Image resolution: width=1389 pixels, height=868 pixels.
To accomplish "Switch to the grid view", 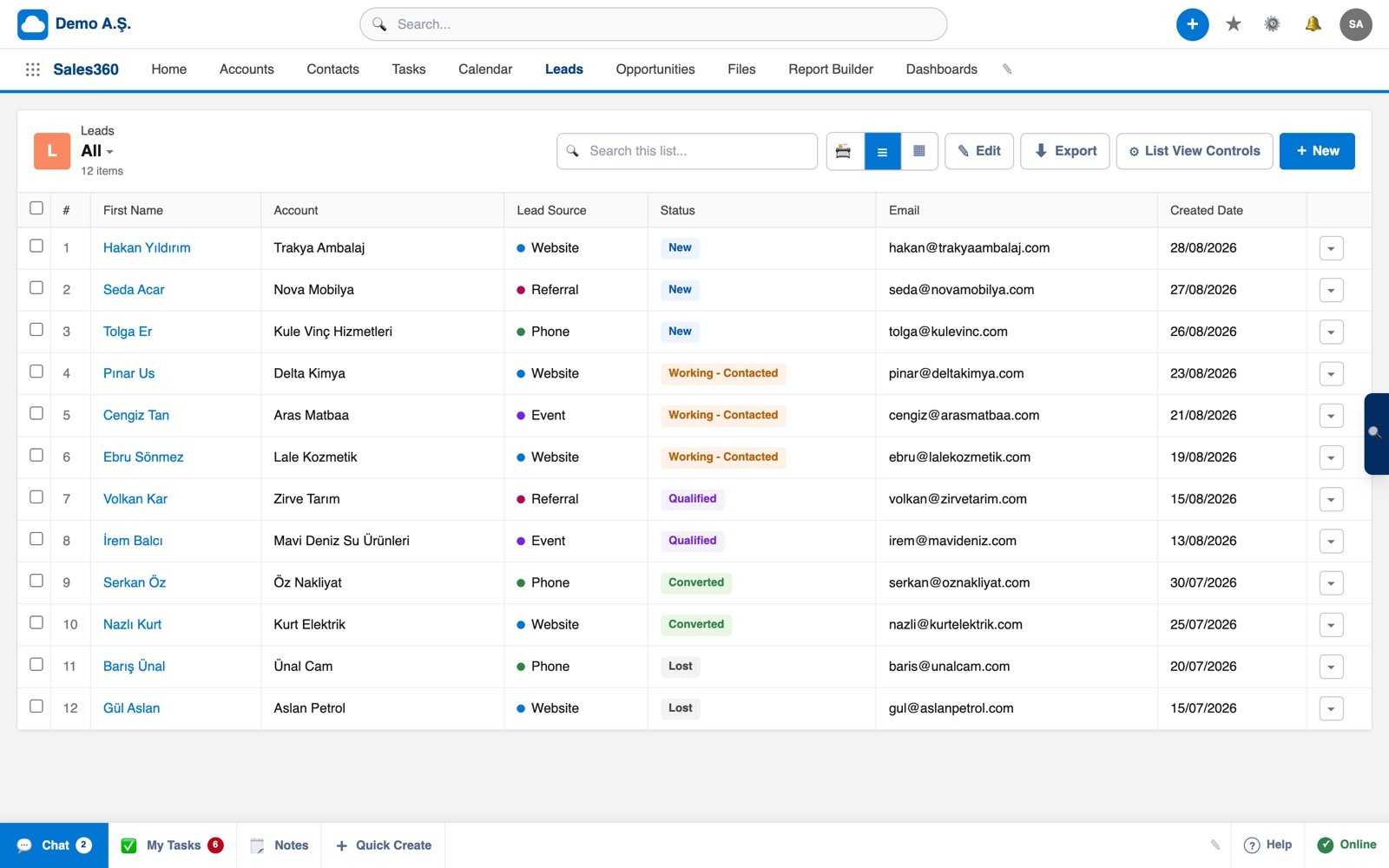I will [x=919, y=151].
